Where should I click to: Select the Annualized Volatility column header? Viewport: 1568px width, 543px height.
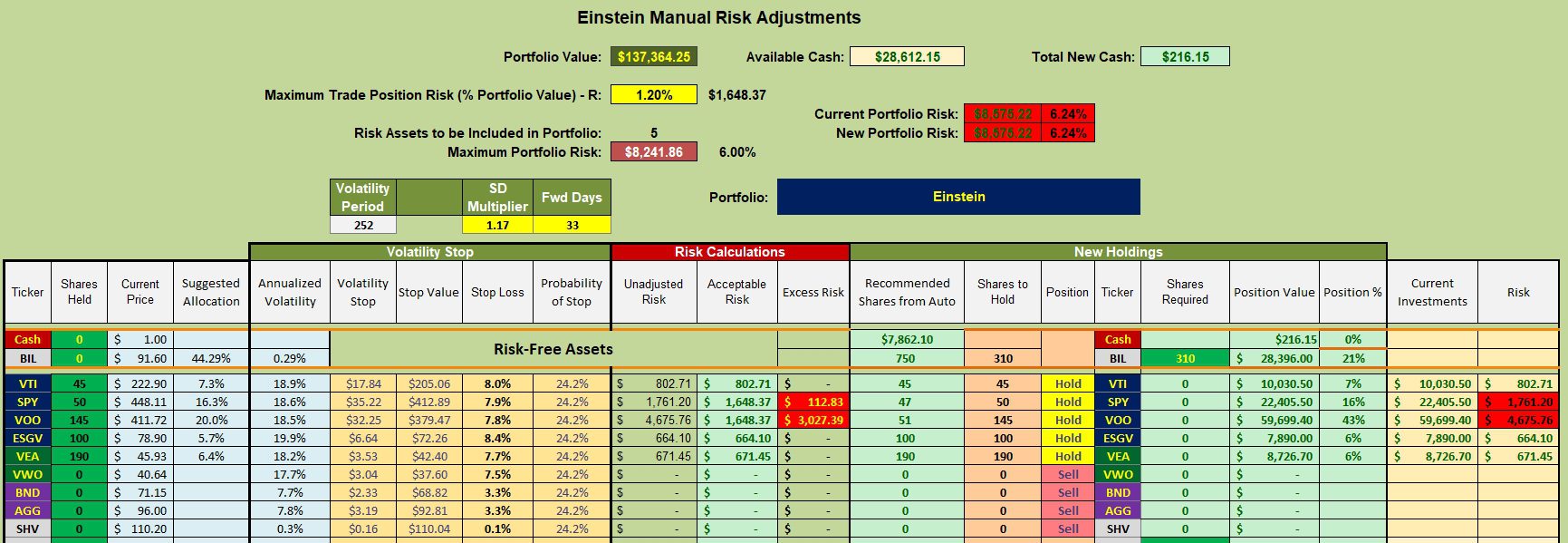click(290, 292)
